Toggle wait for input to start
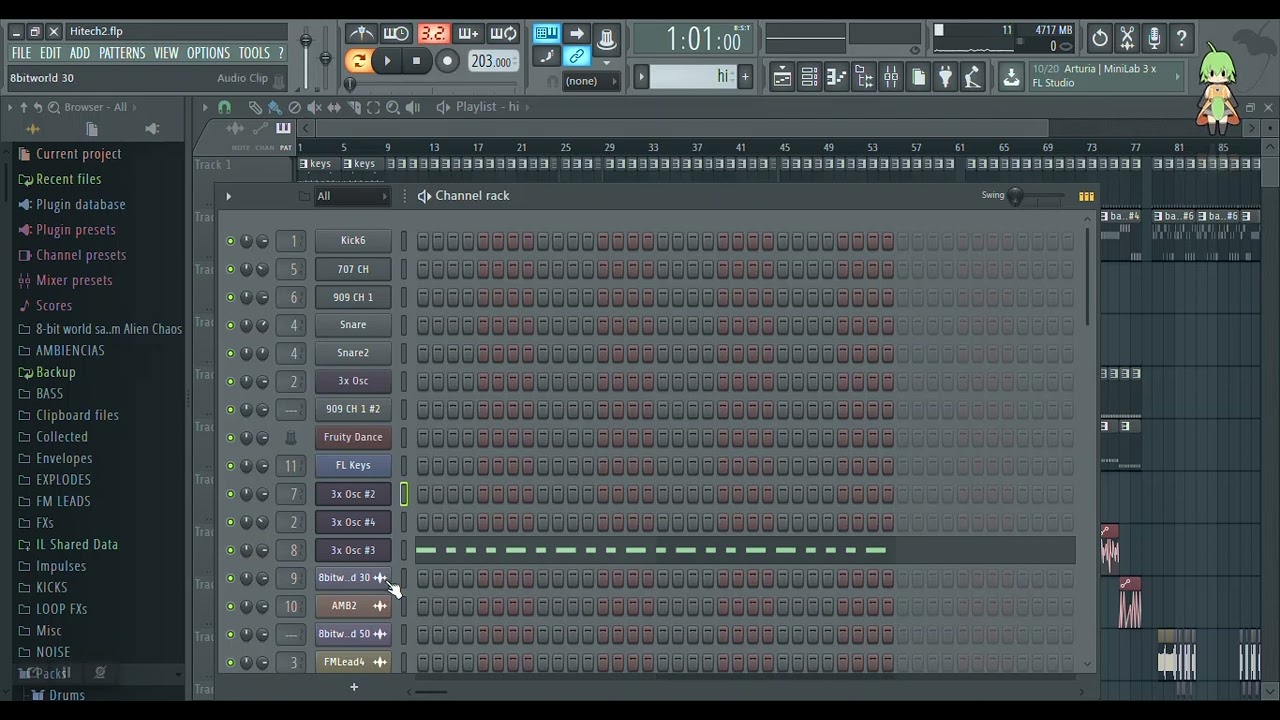The width and height of the screenshot is (1280, 720). 396,34
